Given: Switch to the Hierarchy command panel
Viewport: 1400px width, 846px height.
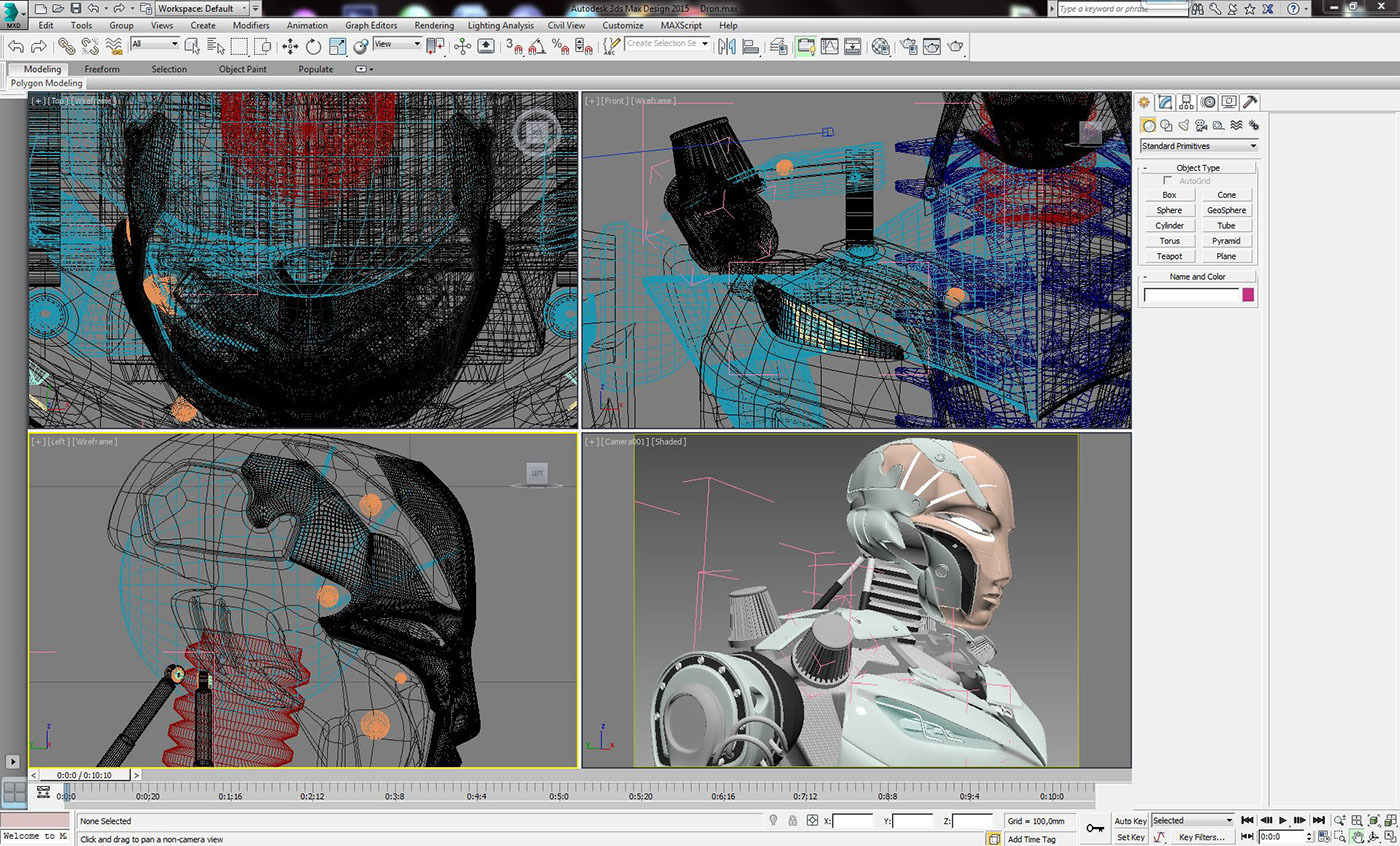Looking at the screenshot, I should pyautogui.click(x=1186, y=101).
